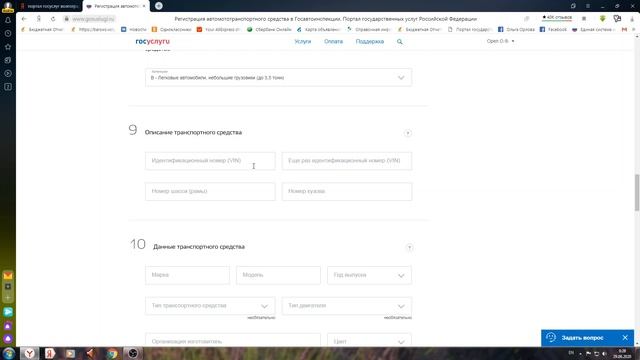The height and width of the screenshot is (360, 640).
Task: Open the Новости bookmark
Action: pos(134,29)
